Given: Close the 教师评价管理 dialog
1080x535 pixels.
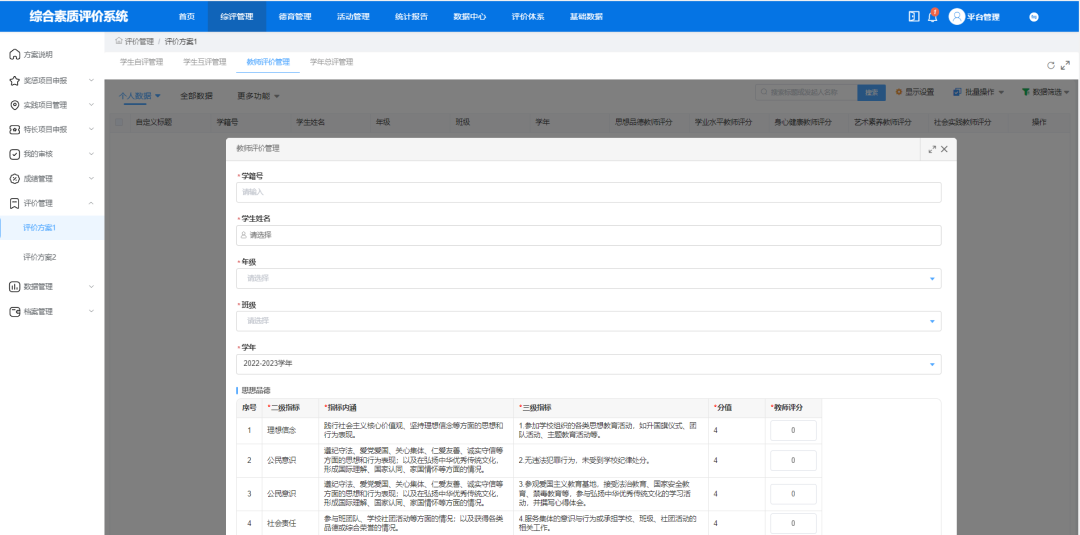Looking at the screenshot, I should [x=944, y=149].
